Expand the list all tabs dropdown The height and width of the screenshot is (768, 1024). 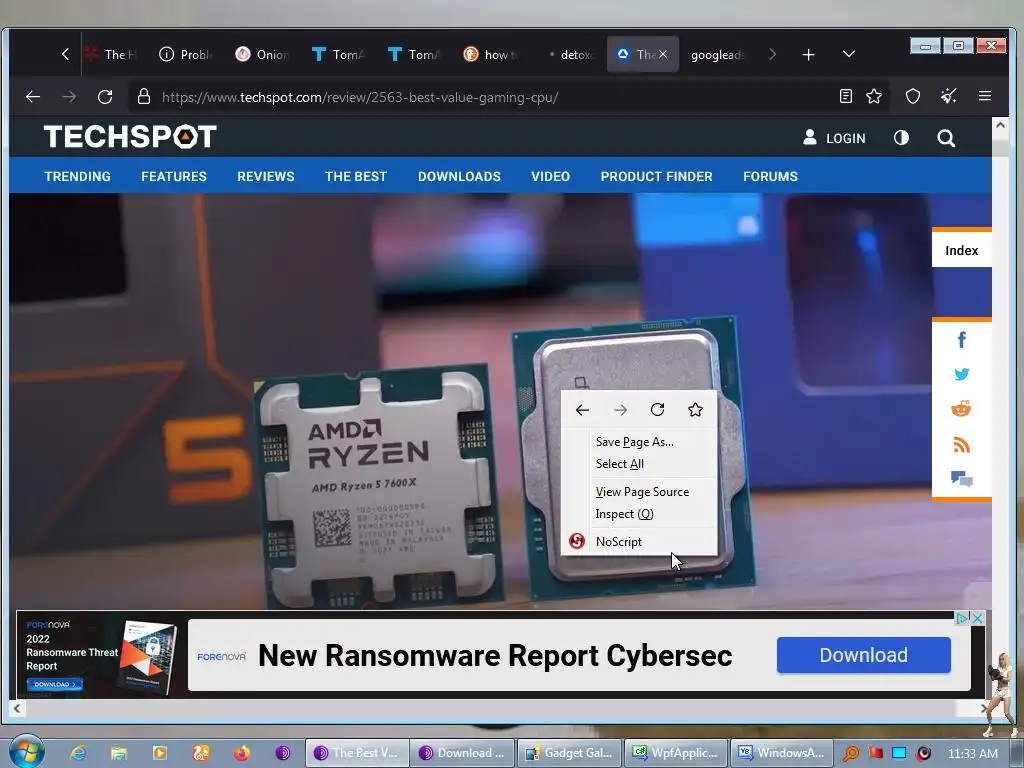point(848,54)
